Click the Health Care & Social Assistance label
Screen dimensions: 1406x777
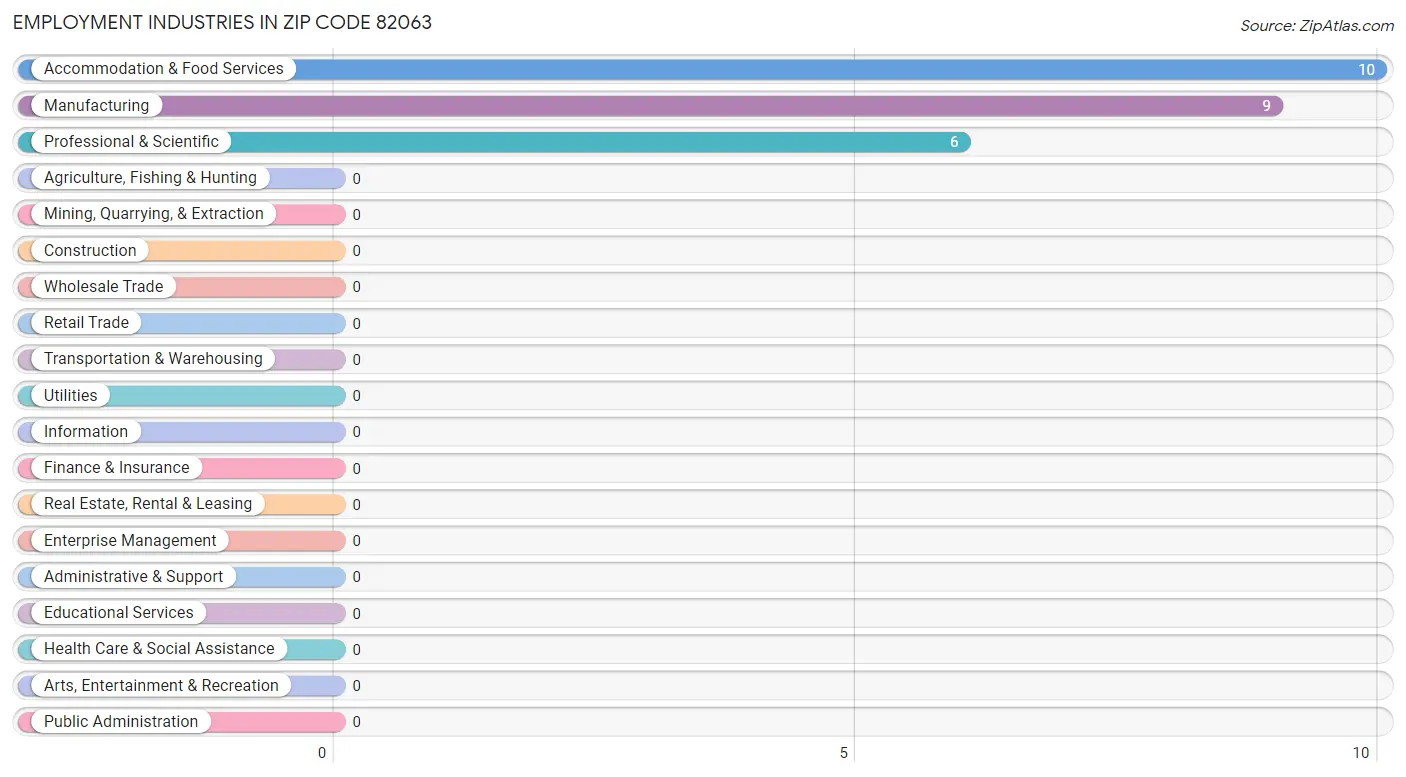[x=159, y=649]
